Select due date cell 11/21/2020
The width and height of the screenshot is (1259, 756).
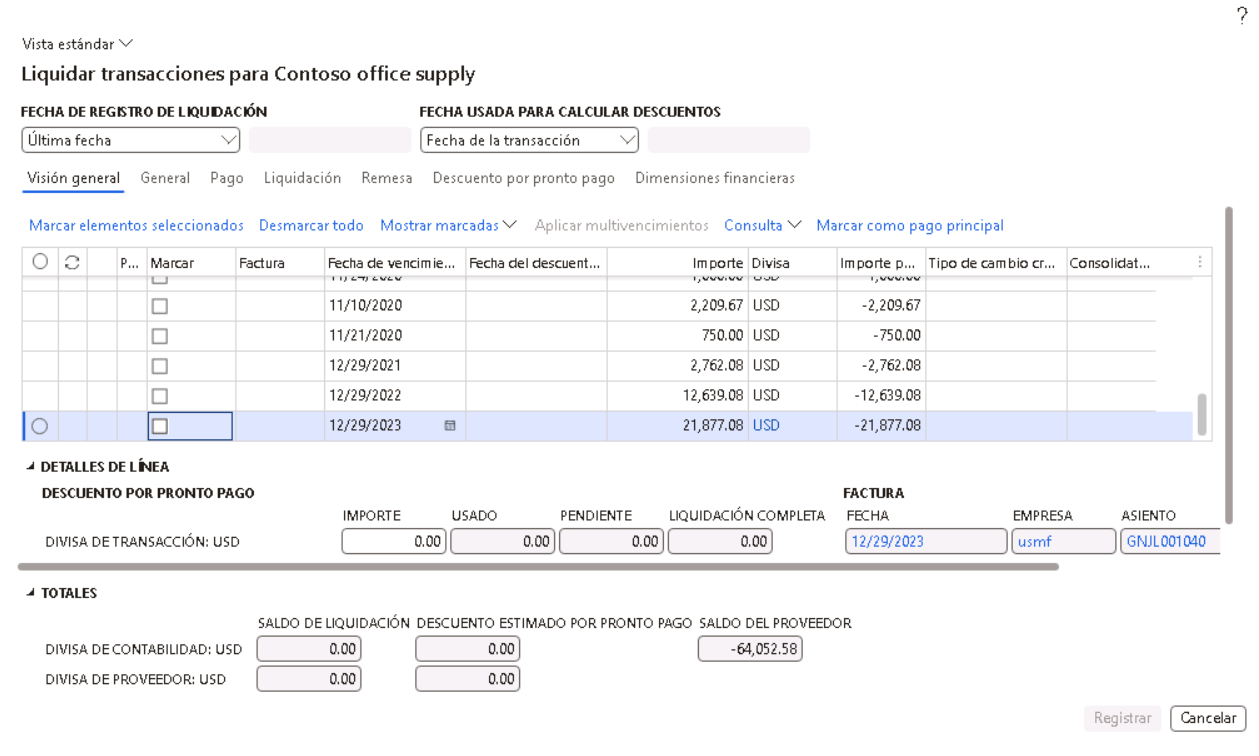point(394,336)
